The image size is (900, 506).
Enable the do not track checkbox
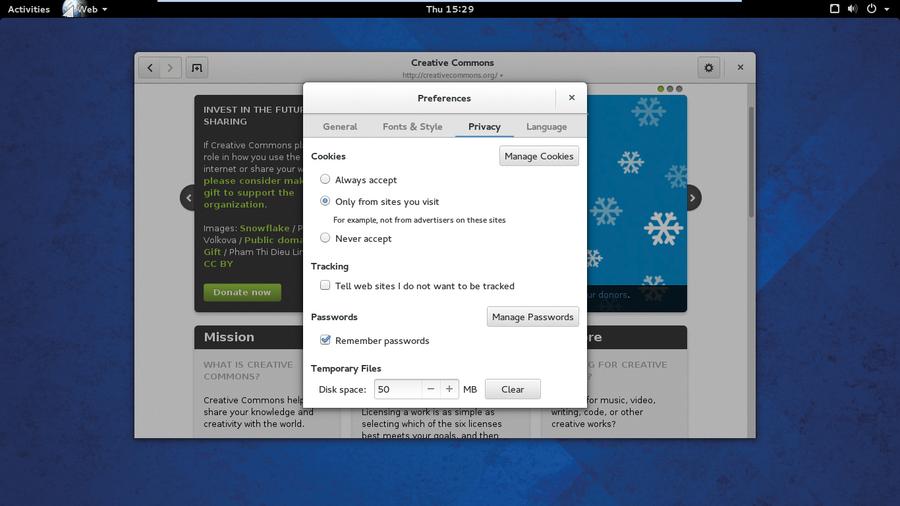[x=325, y=286]
